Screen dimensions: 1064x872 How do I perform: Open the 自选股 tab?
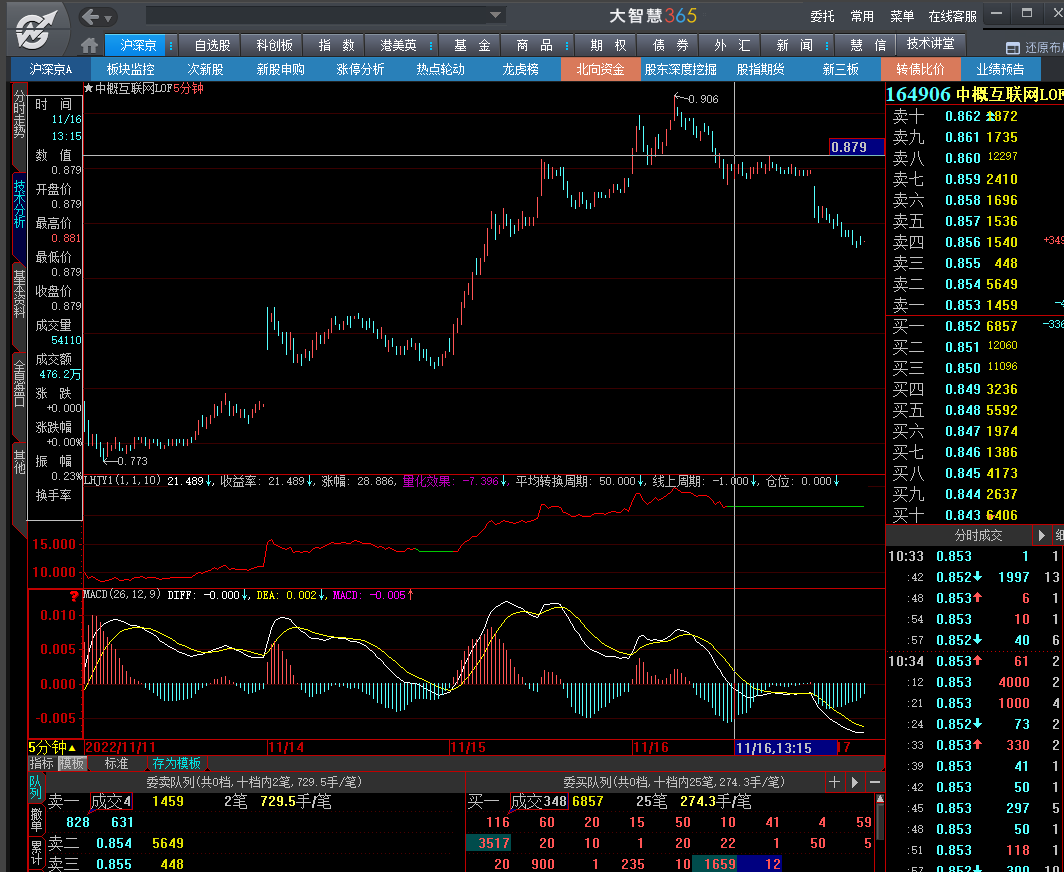click(212, 46)
